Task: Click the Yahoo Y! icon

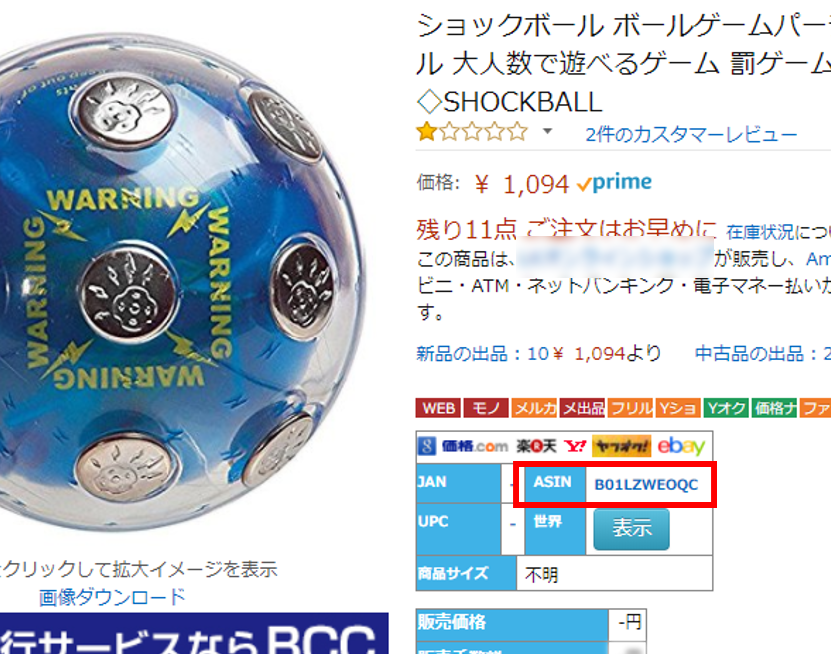Action: tap(575, 446)
